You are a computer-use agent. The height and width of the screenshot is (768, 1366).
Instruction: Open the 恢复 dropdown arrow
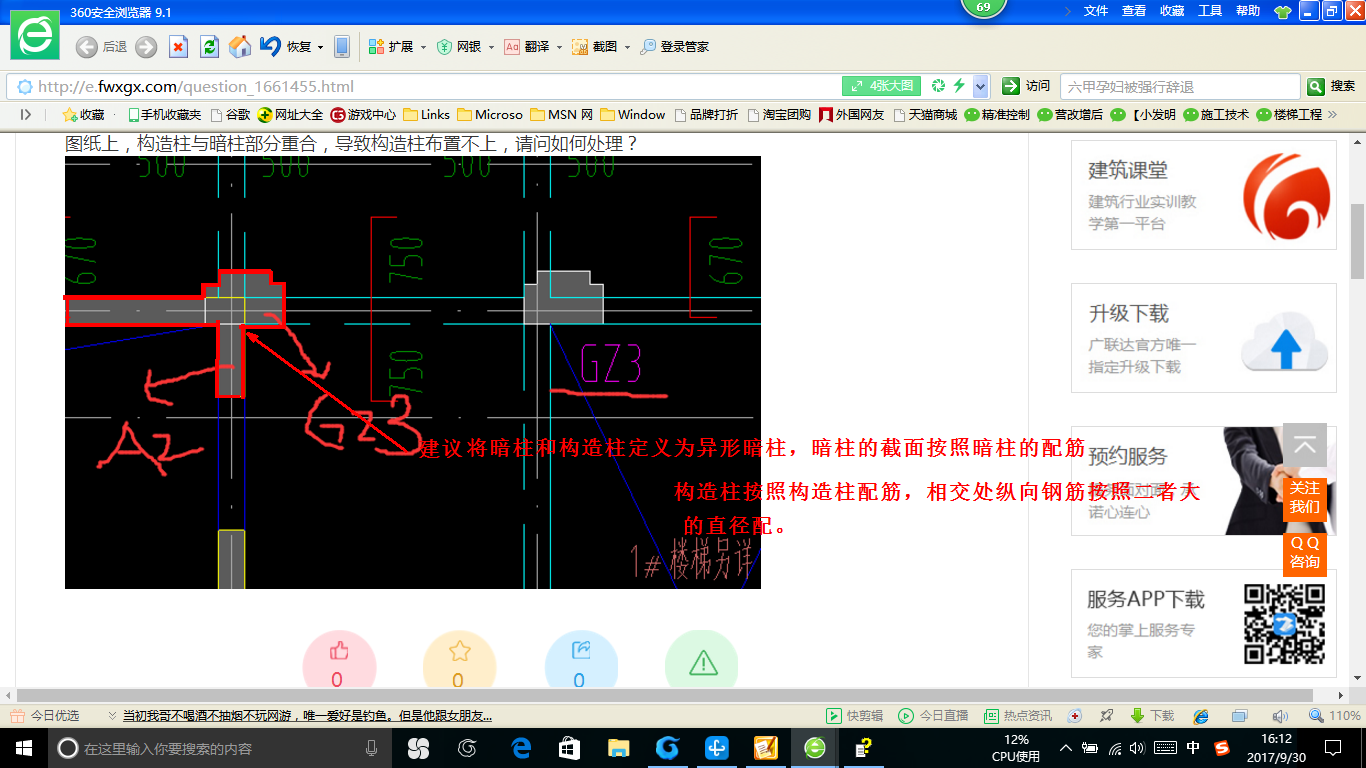(x=320, y=47)
